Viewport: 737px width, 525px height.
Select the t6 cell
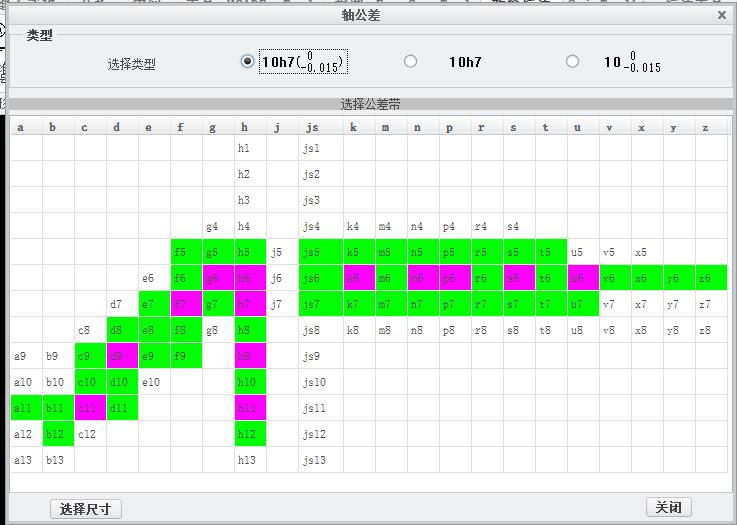[551, 278]
